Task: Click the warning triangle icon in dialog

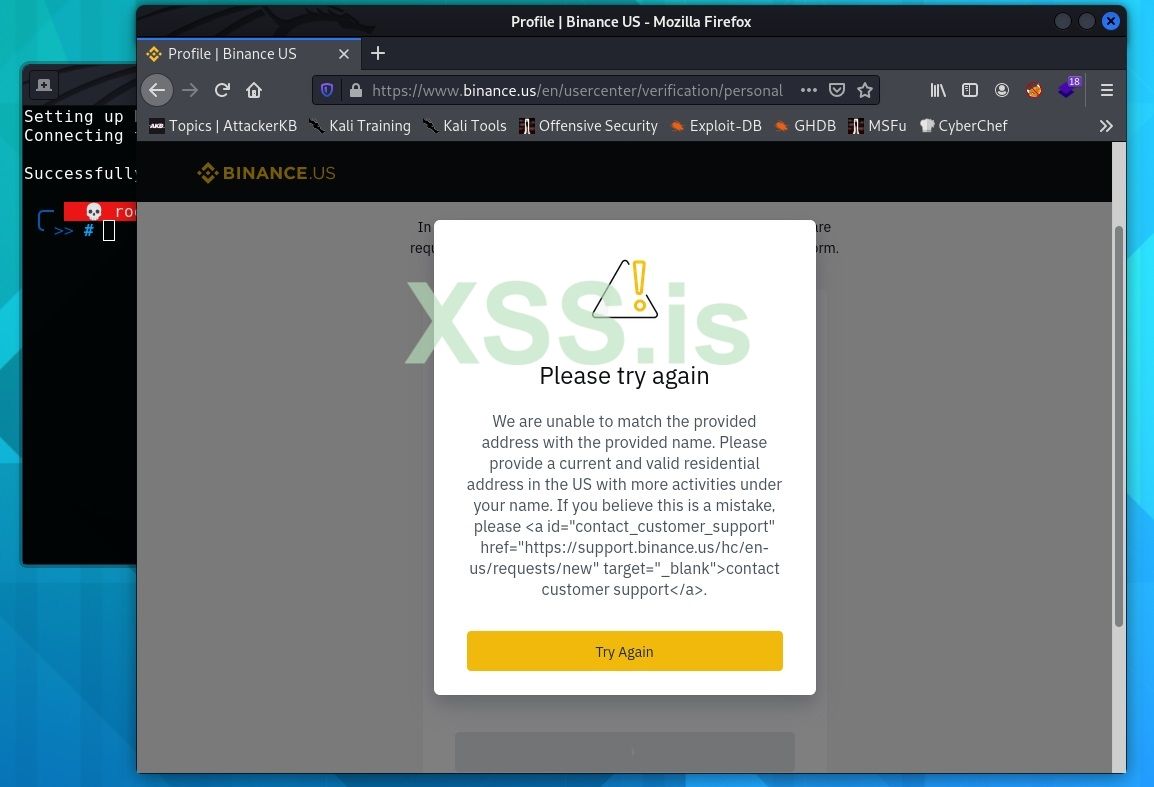Action: pos(625,289)
